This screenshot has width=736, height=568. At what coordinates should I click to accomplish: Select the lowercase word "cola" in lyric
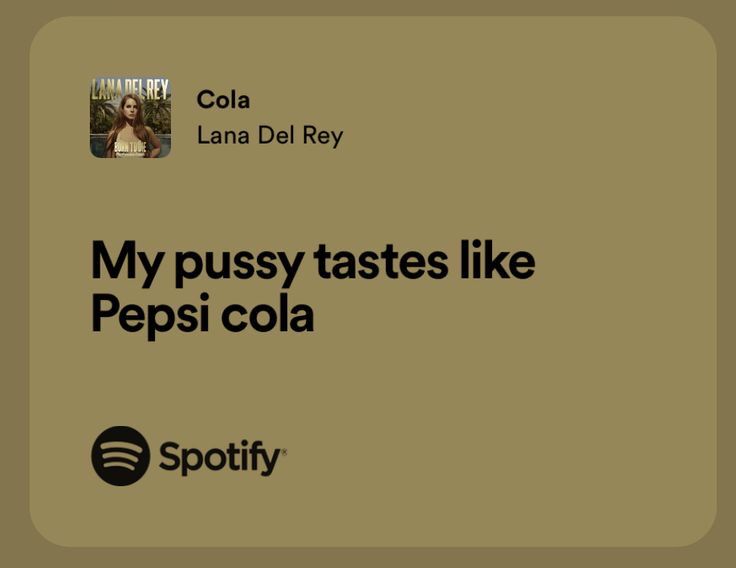268,315
